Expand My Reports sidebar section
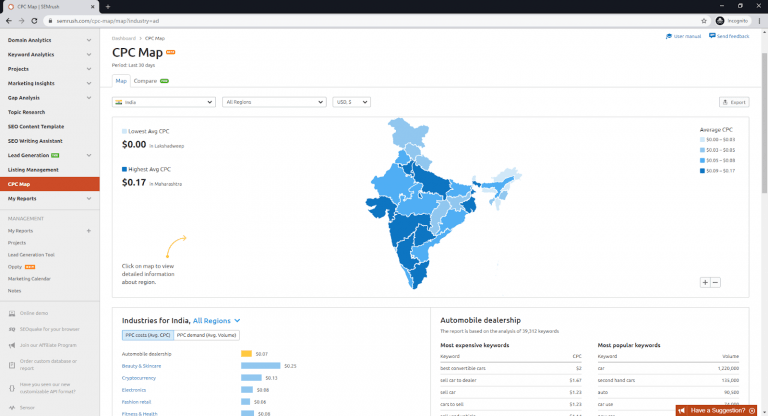 click(x=49, y=198)
